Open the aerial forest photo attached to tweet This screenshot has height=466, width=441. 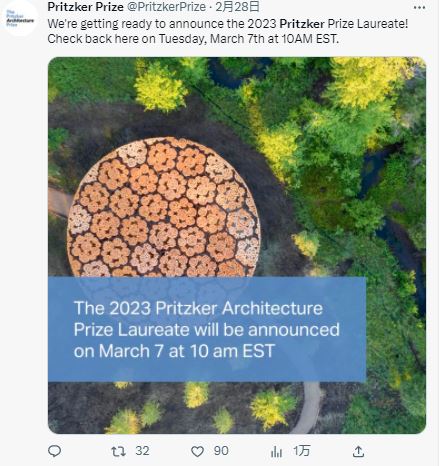(x=237, y=245)
